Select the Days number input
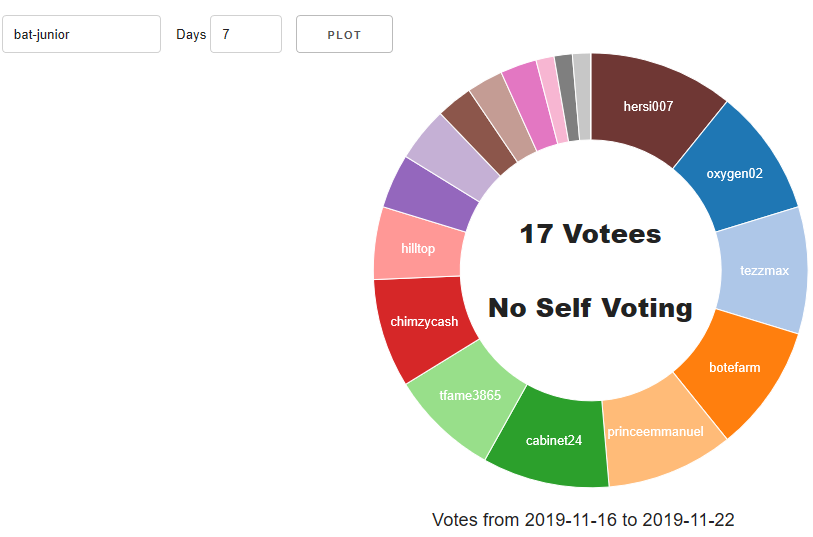 [246, 34]
